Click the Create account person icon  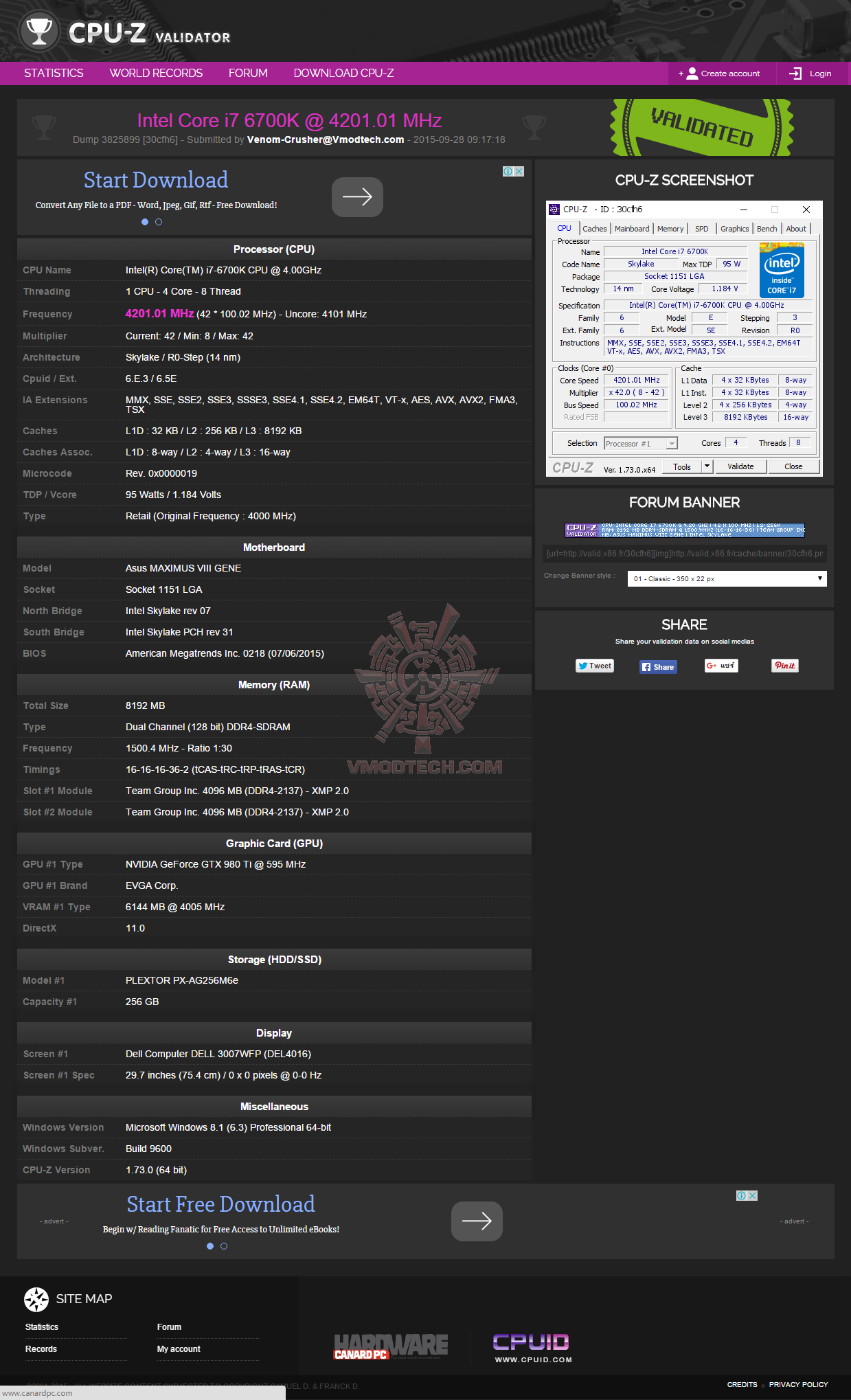[x=692, y=74]
